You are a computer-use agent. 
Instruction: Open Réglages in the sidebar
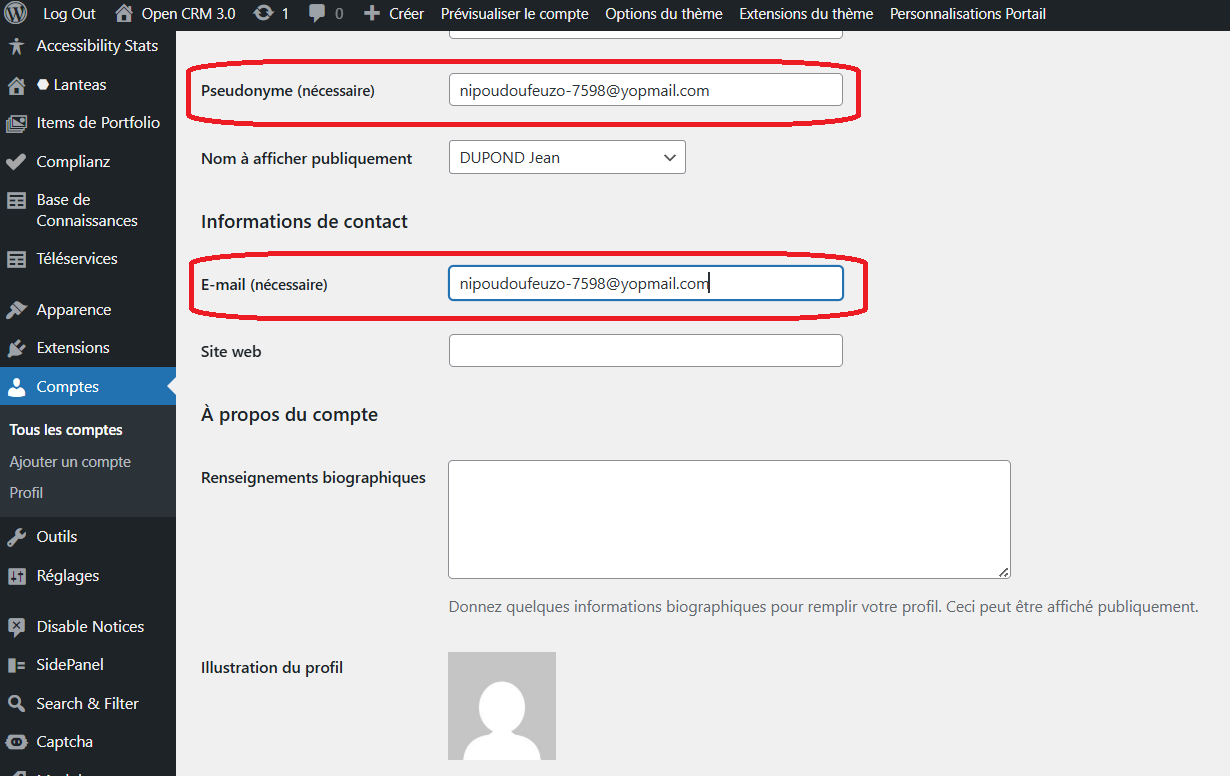[68, 576]
